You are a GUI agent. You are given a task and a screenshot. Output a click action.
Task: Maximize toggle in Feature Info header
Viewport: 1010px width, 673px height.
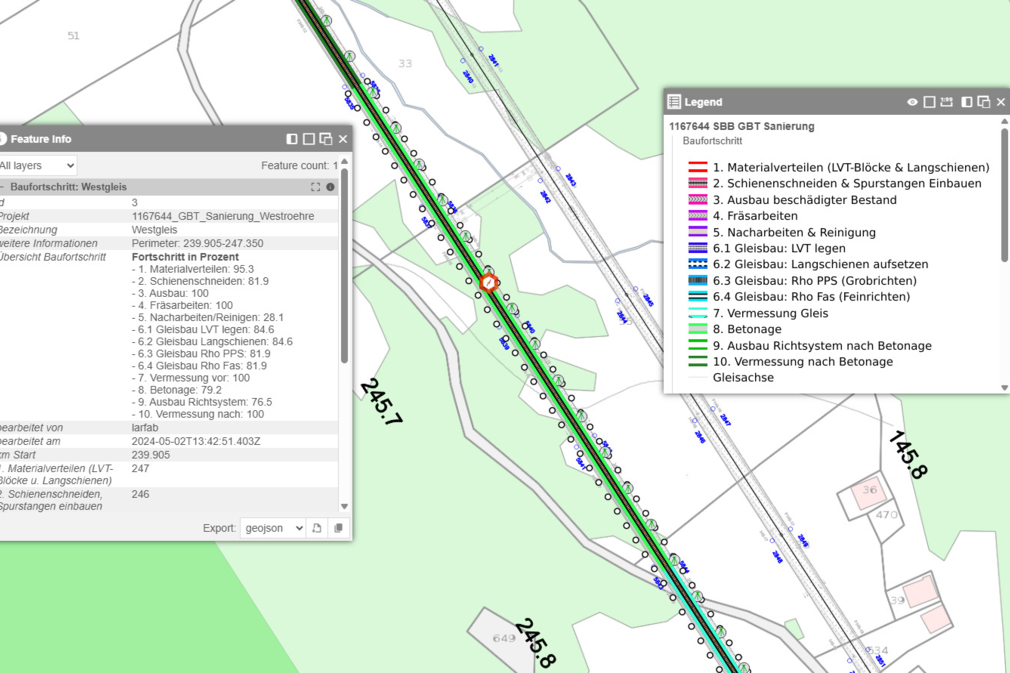pyautogui.click(x=309, y=139)
